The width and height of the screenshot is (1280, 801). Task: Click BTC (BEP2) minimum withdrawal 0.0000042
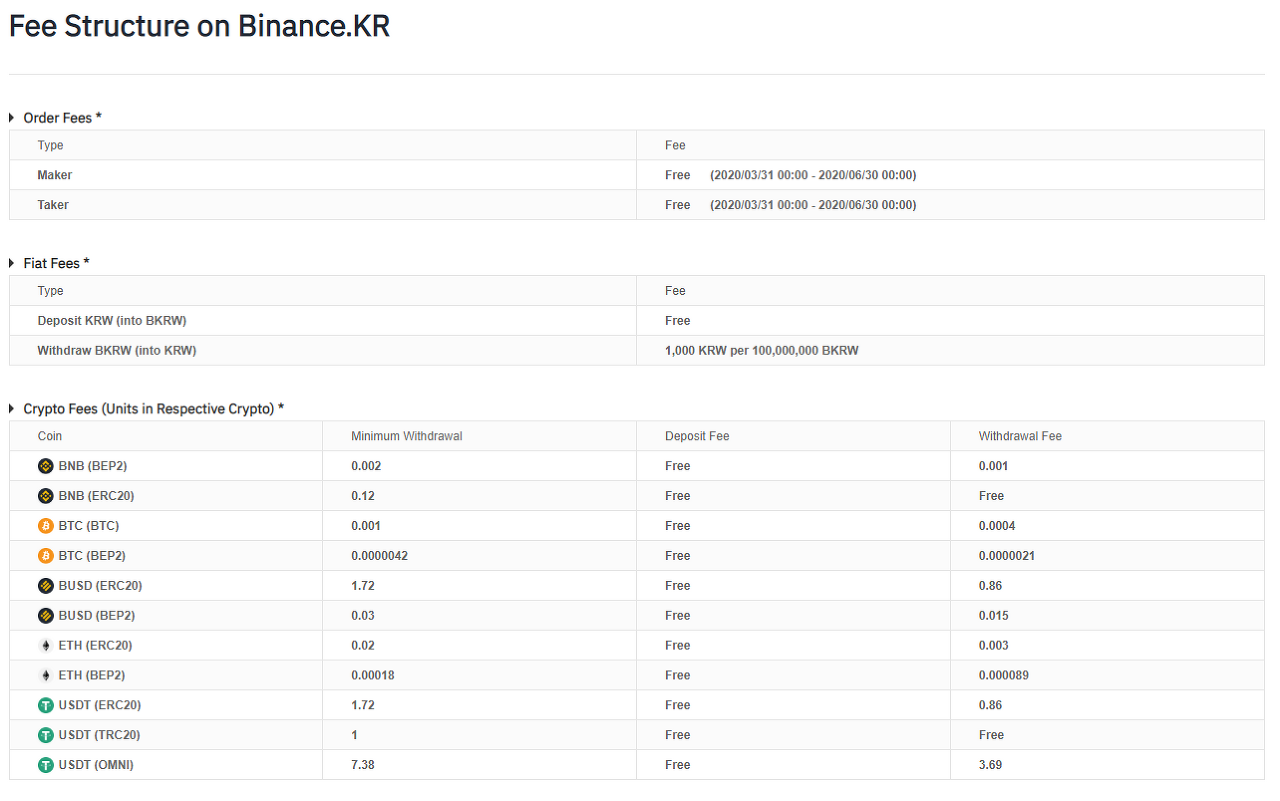(379, 556)
